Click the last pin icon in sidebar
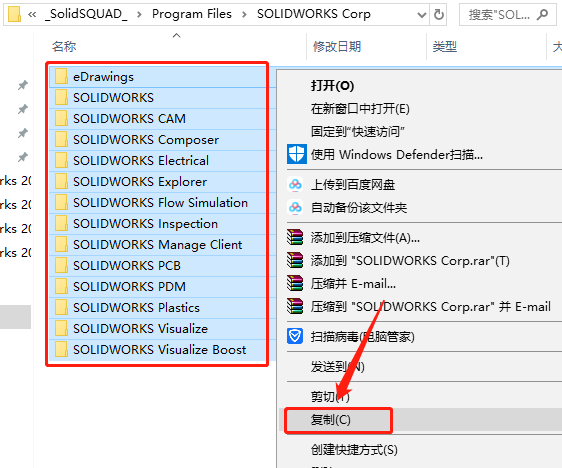Image resolution: width=562 pixels, height=468 pixels. [x=23, y=157]
